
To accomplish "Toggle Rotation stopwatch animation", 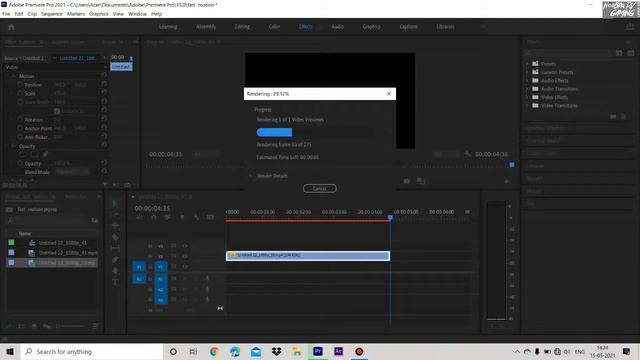I will (20, 119).
